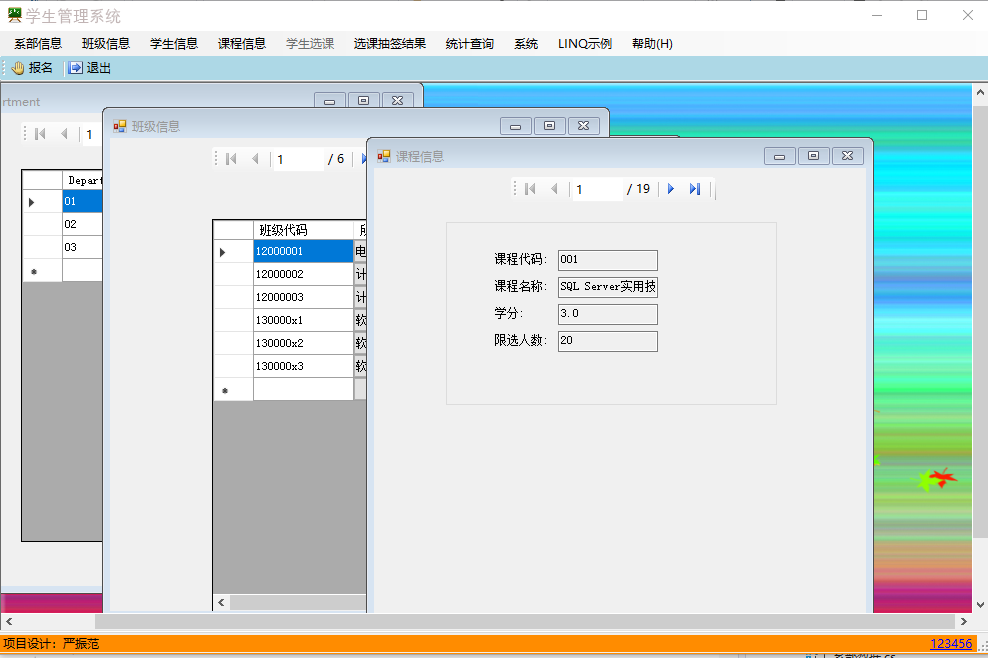Click the 课程代码 input field showing 001
Image resolution: width=988 pixels, height=658 pixels.
point(607,260)
